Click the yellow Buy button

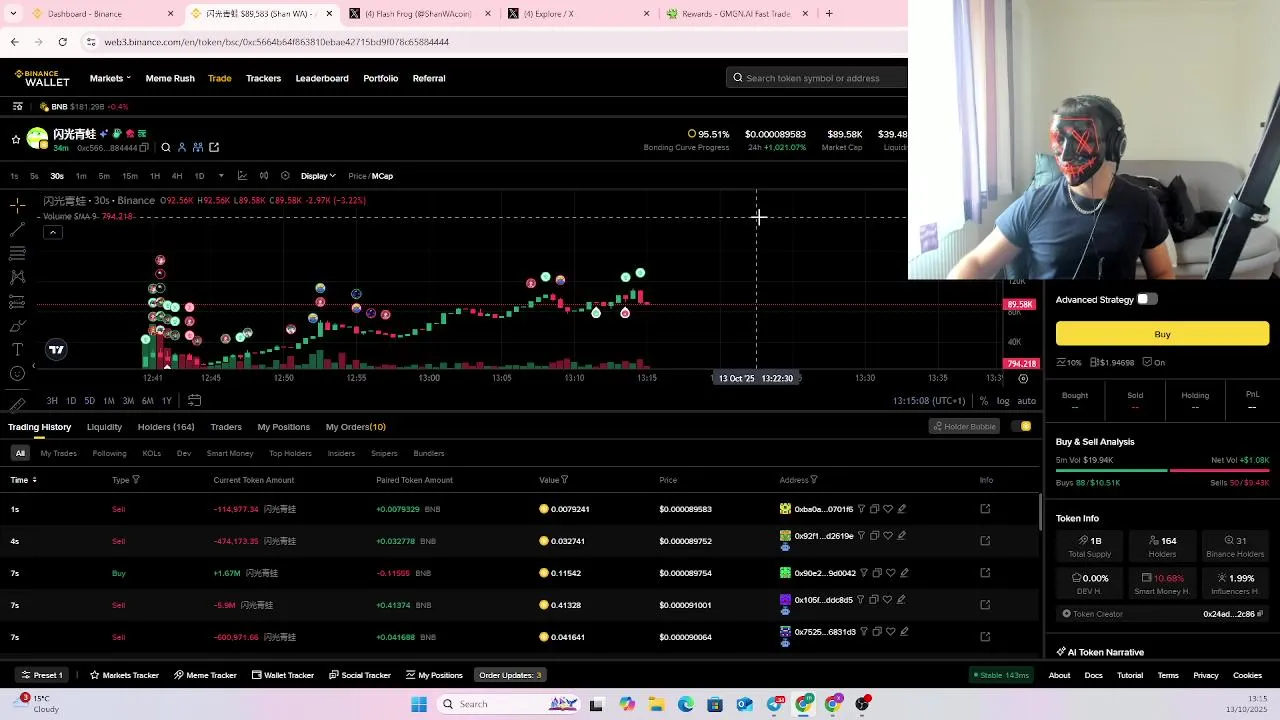[1162, 334]
